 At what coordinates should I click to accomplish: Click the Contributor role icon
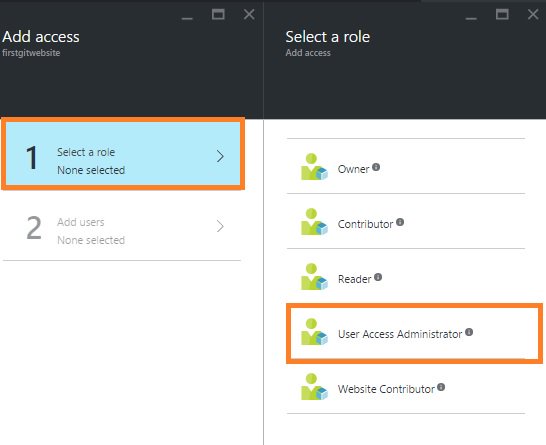pyautogui.click(x=314, y=222)
